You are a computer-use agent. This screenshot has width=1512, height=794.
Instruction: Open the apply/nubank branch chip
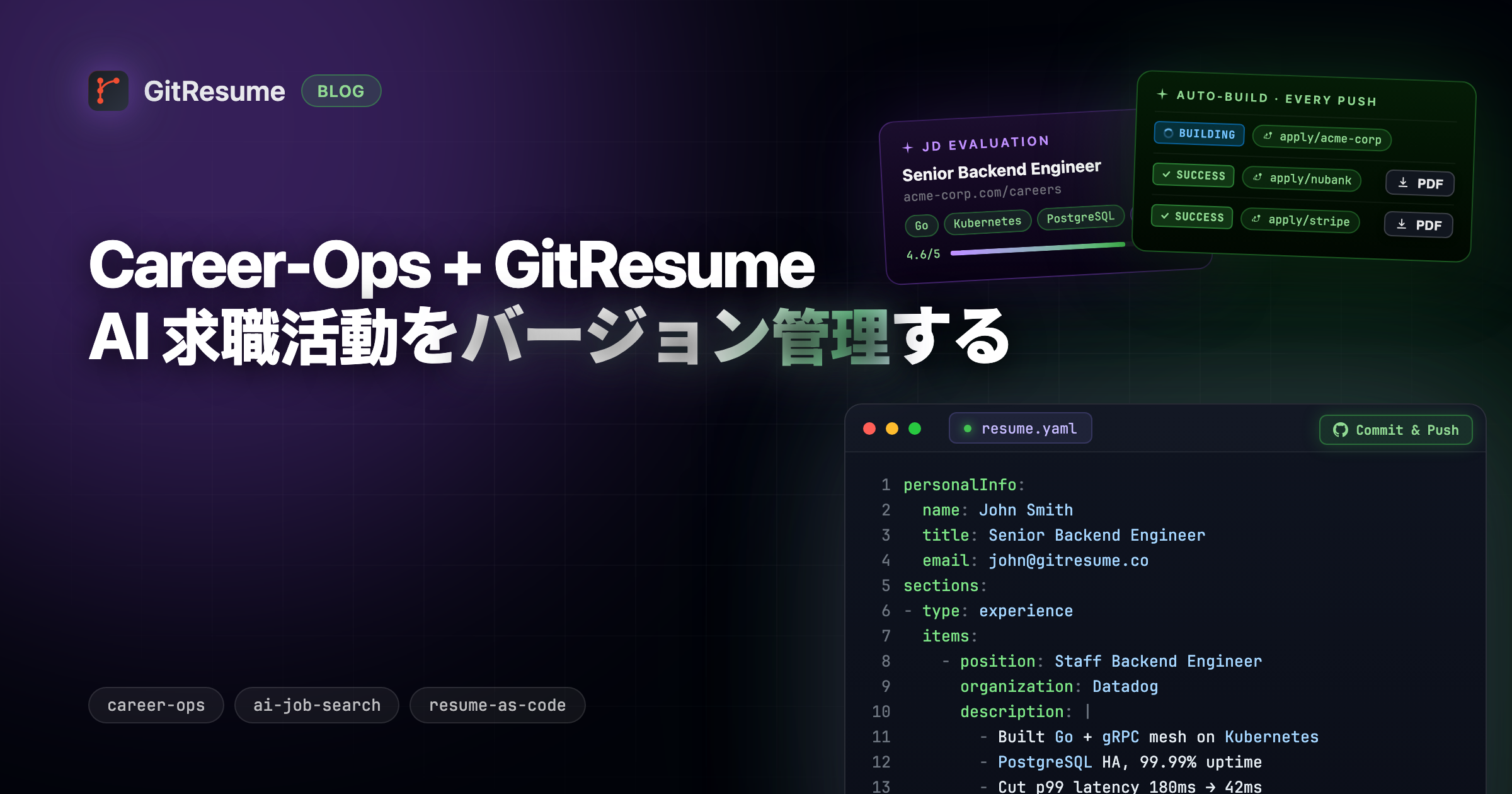coord(1302,179)
